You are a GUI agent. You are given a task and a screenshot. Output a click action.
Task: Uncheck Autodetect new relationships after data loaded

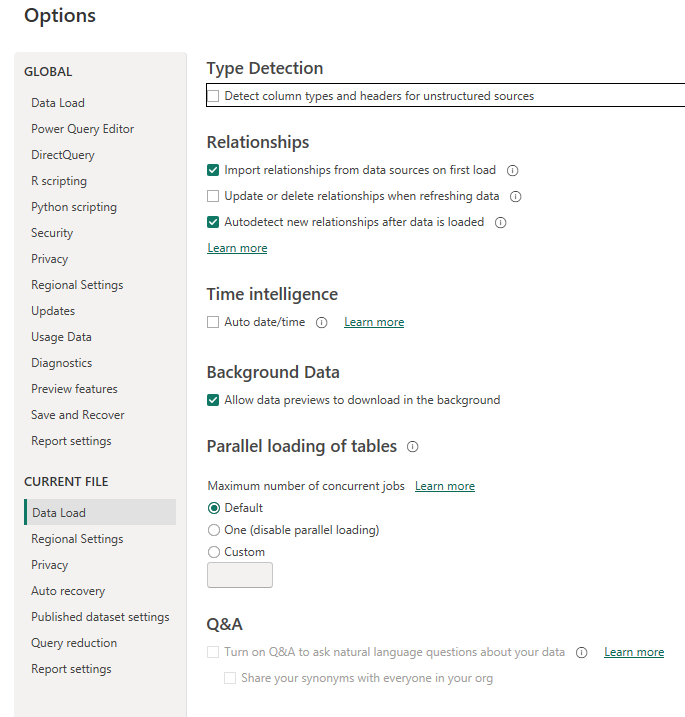[x=213, y=222]
